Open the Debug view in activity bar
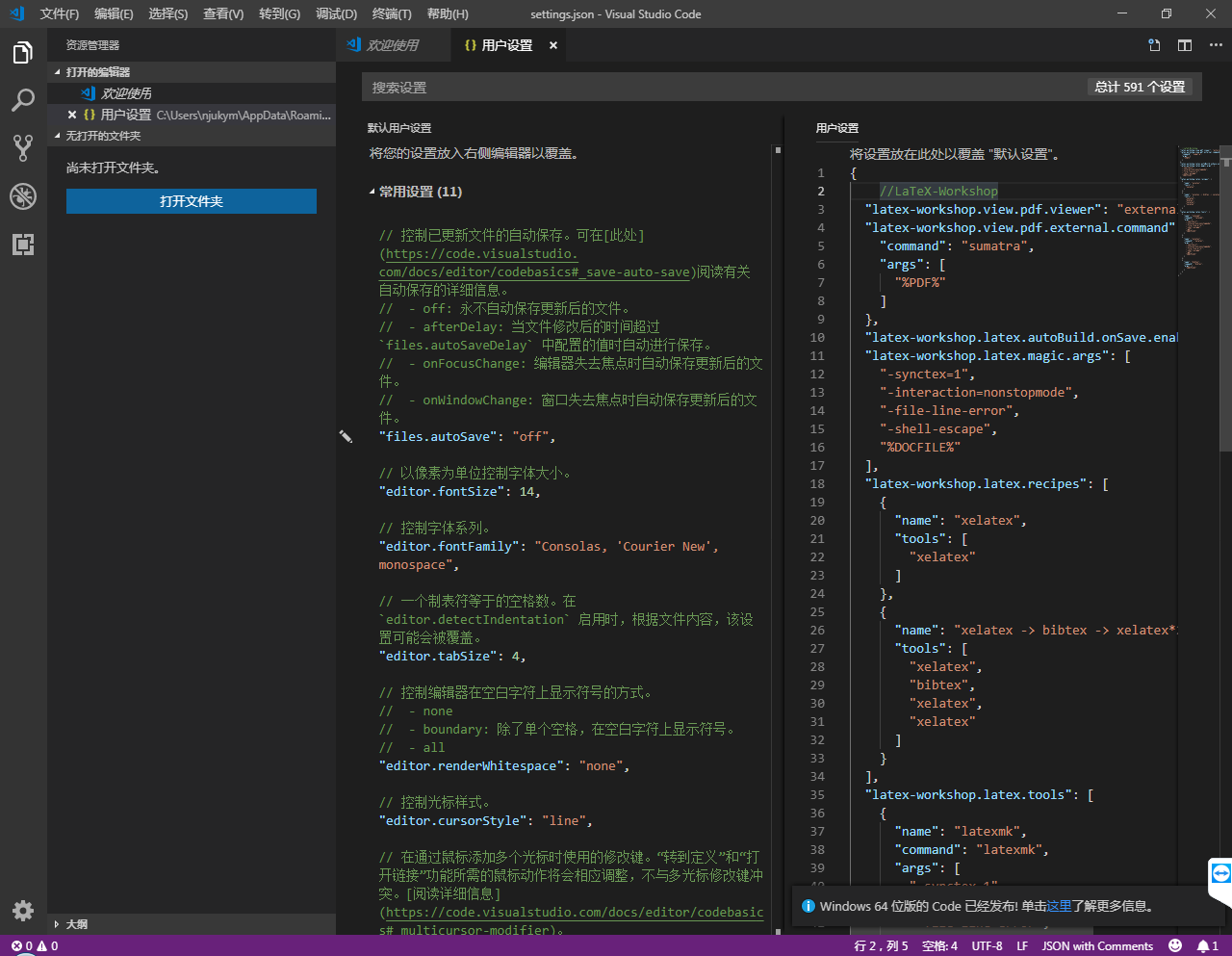 coord(23,196)
